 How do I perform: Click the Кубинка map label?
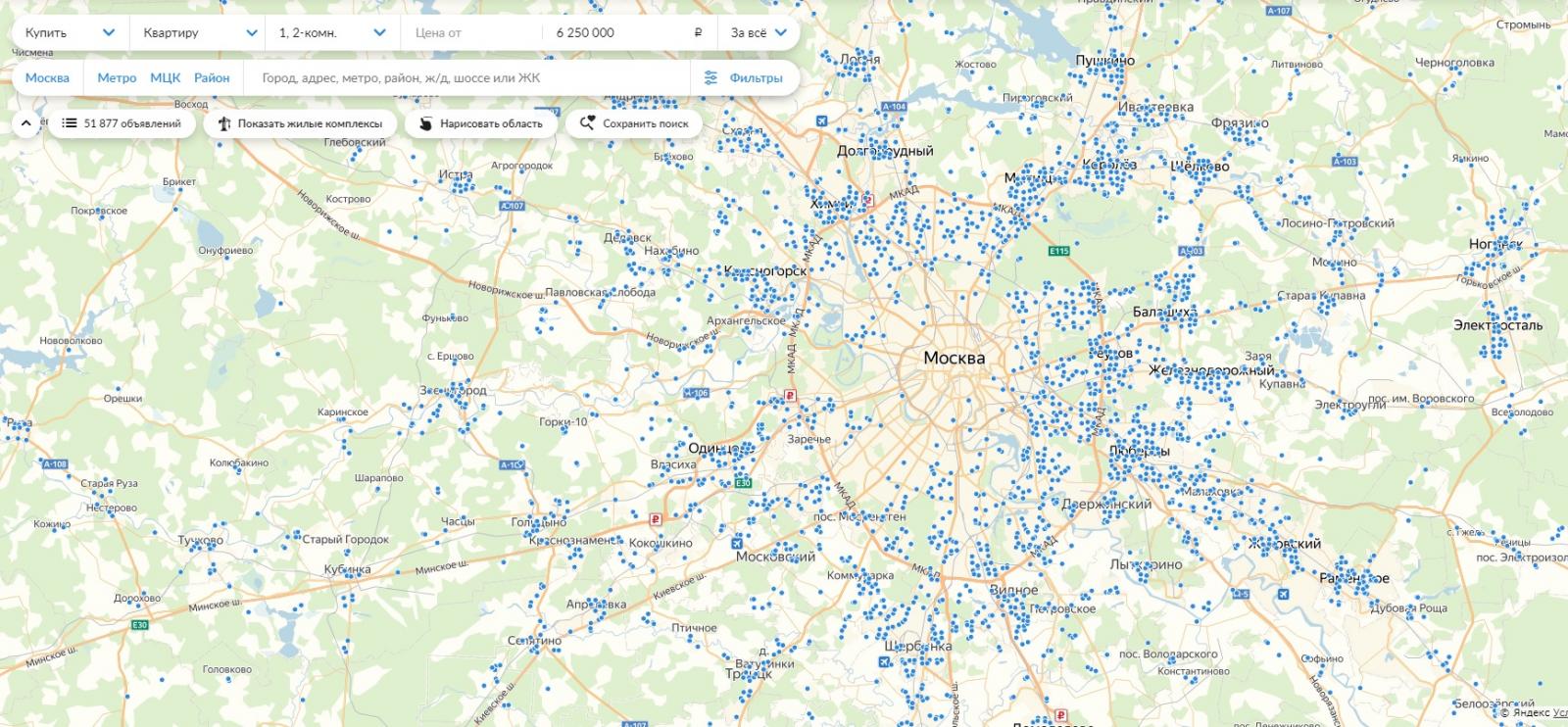tap(348, 569)
